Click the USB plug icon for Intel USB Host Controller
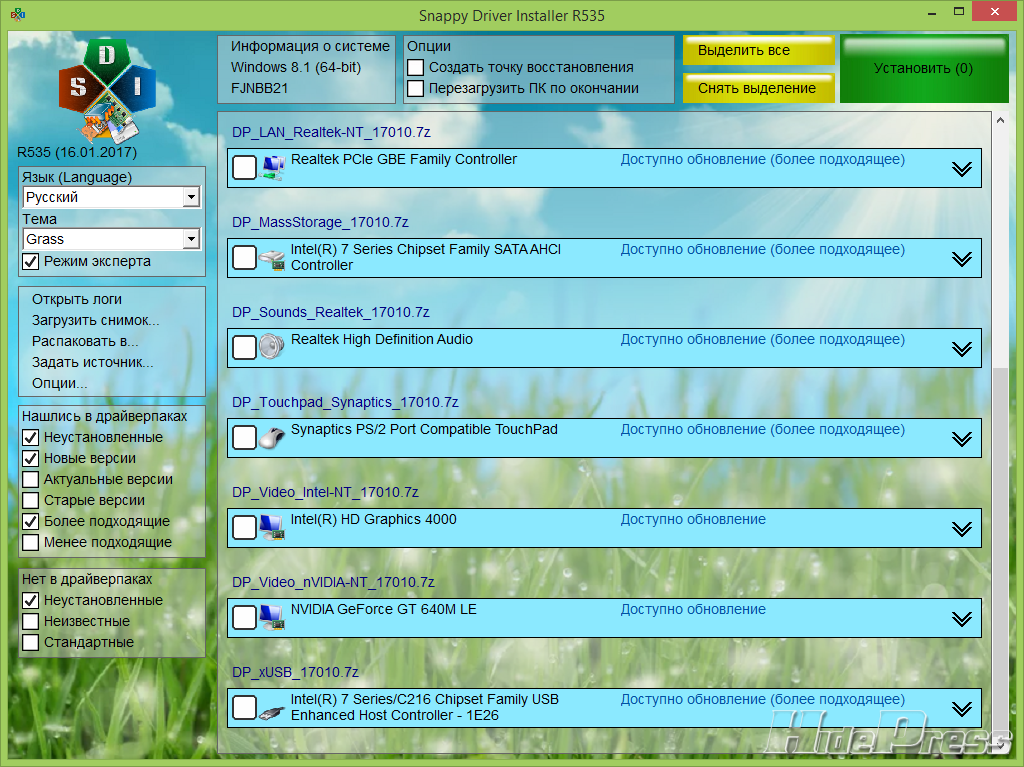This screenshot has height=767, width=1024. click(272, 708)
